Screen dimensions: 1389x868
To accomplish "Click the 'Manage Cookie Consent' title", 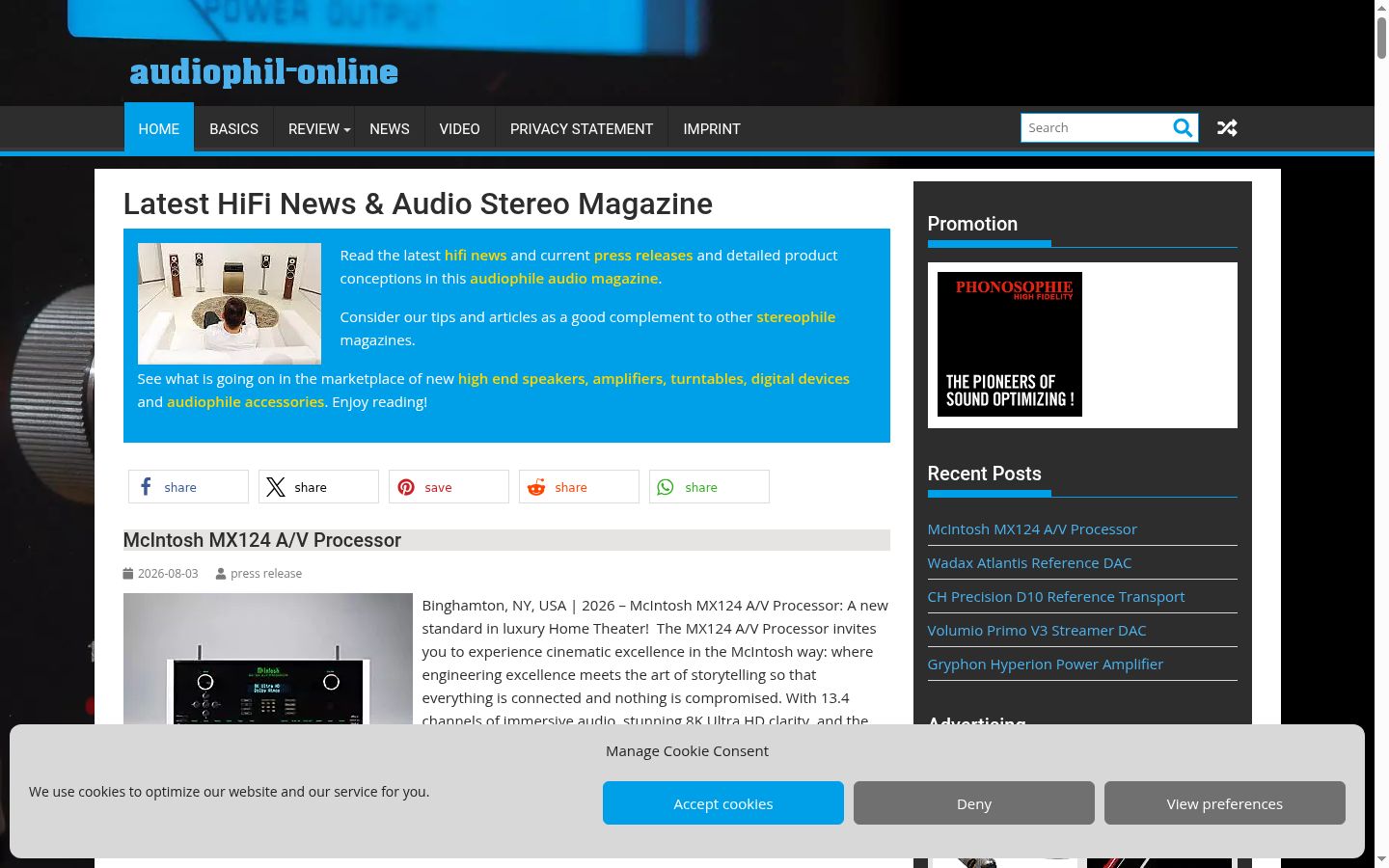I will [687, 750].
